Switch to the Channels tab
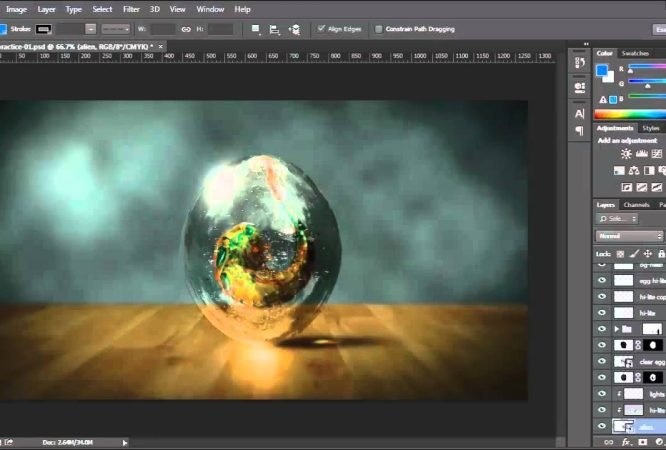The image size is (666, 450). [x=636, y=205]
